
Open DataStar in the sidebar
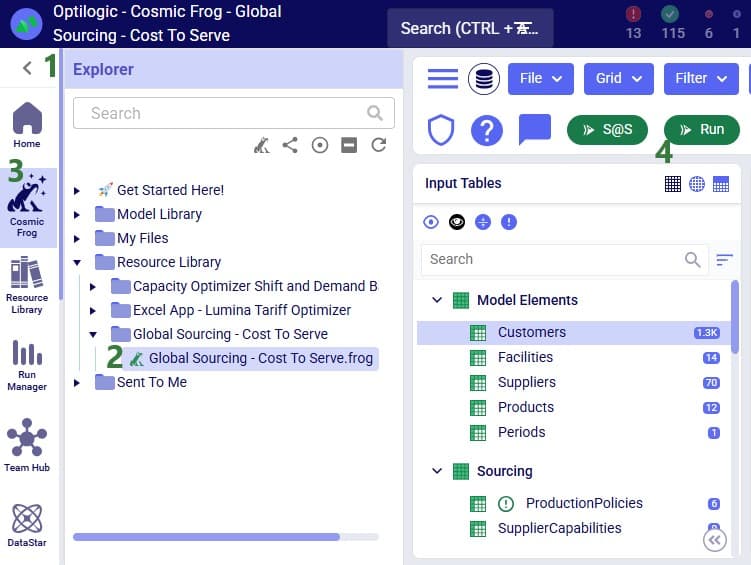(27, 525)
